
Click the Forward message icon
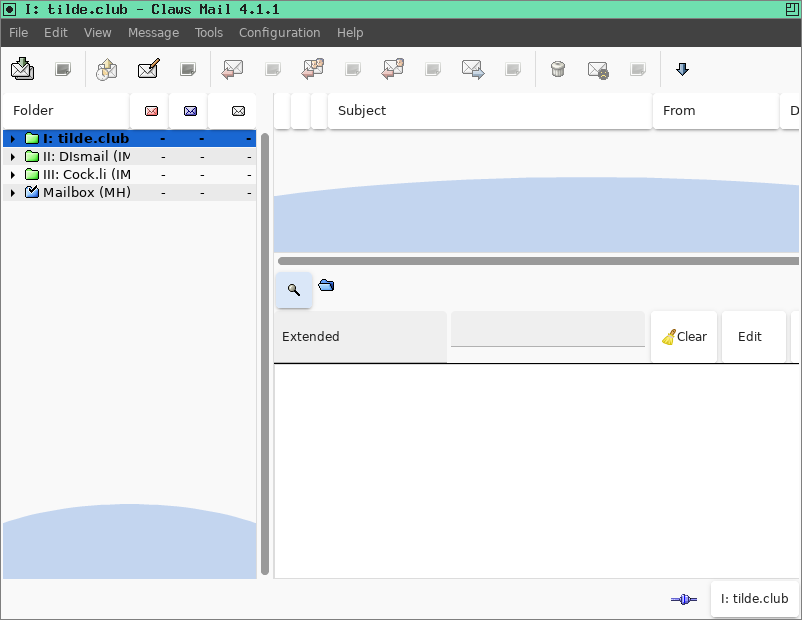pyautogui.click(x=473, y=69)
